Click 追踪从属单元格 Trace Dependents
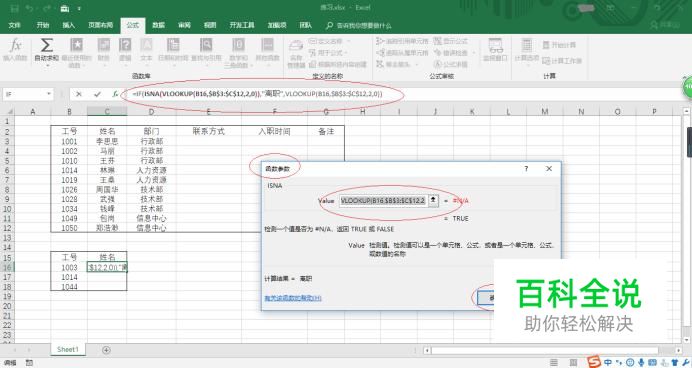The width and height of the screenshot is (692, 368). [402, 53]
